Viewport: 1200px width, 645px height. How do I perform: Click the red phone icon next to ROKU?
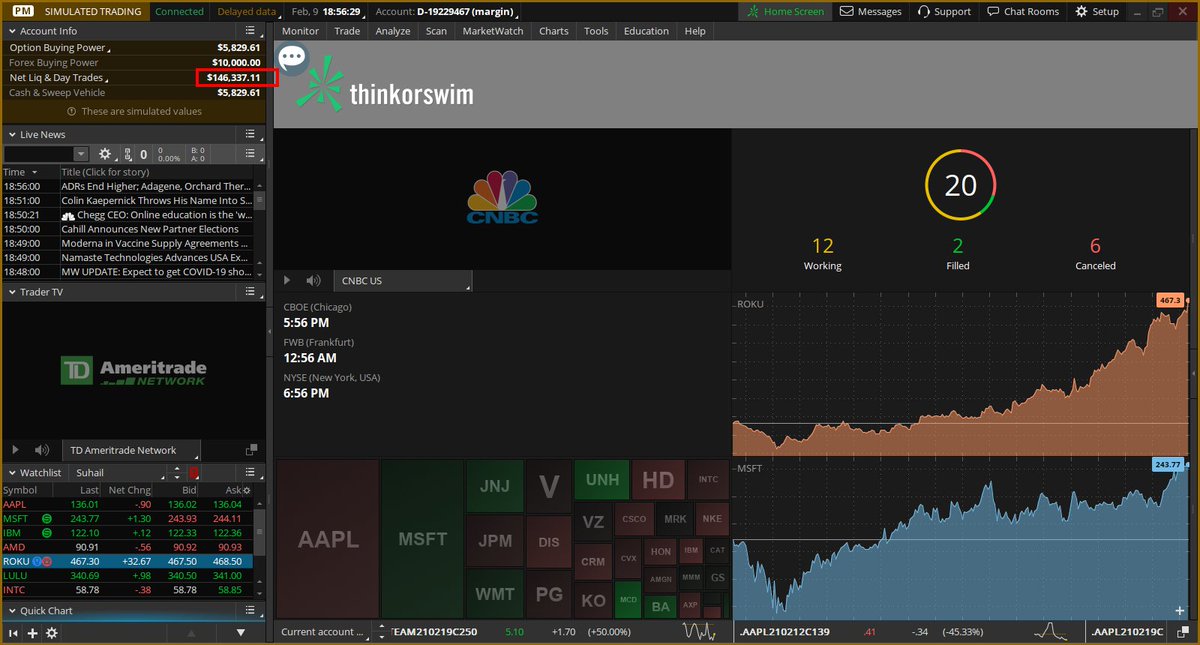pyautogui.click(x=46, y=562)
